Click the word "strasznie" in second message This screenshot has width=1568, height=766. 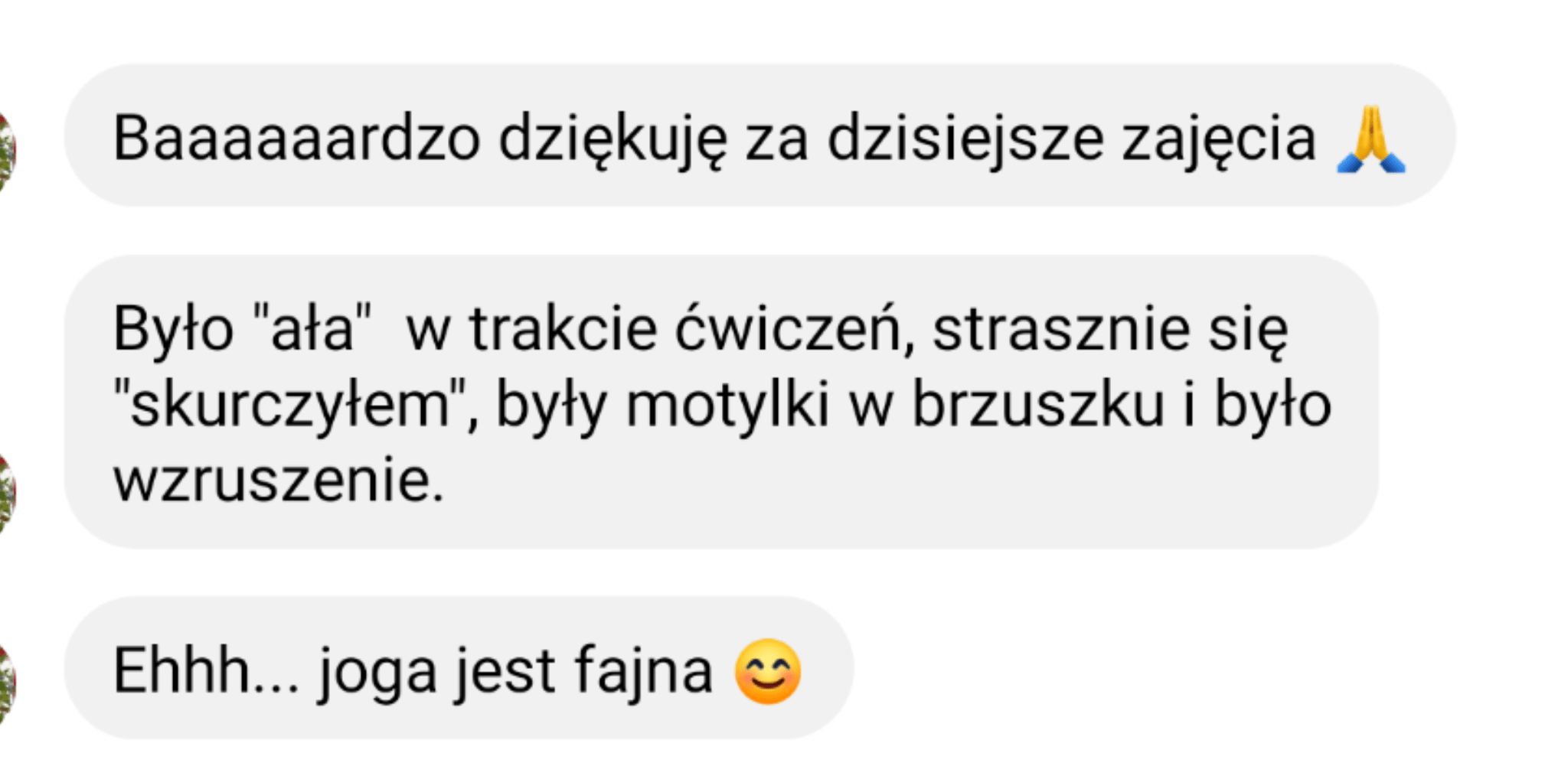(1060, 330)
